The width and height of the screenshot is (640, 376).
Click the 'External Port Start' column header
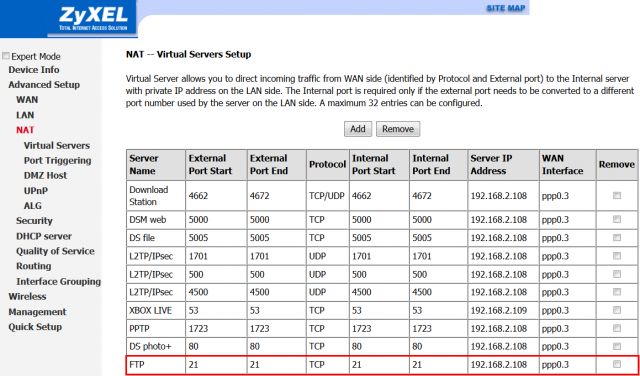(216, 165)
